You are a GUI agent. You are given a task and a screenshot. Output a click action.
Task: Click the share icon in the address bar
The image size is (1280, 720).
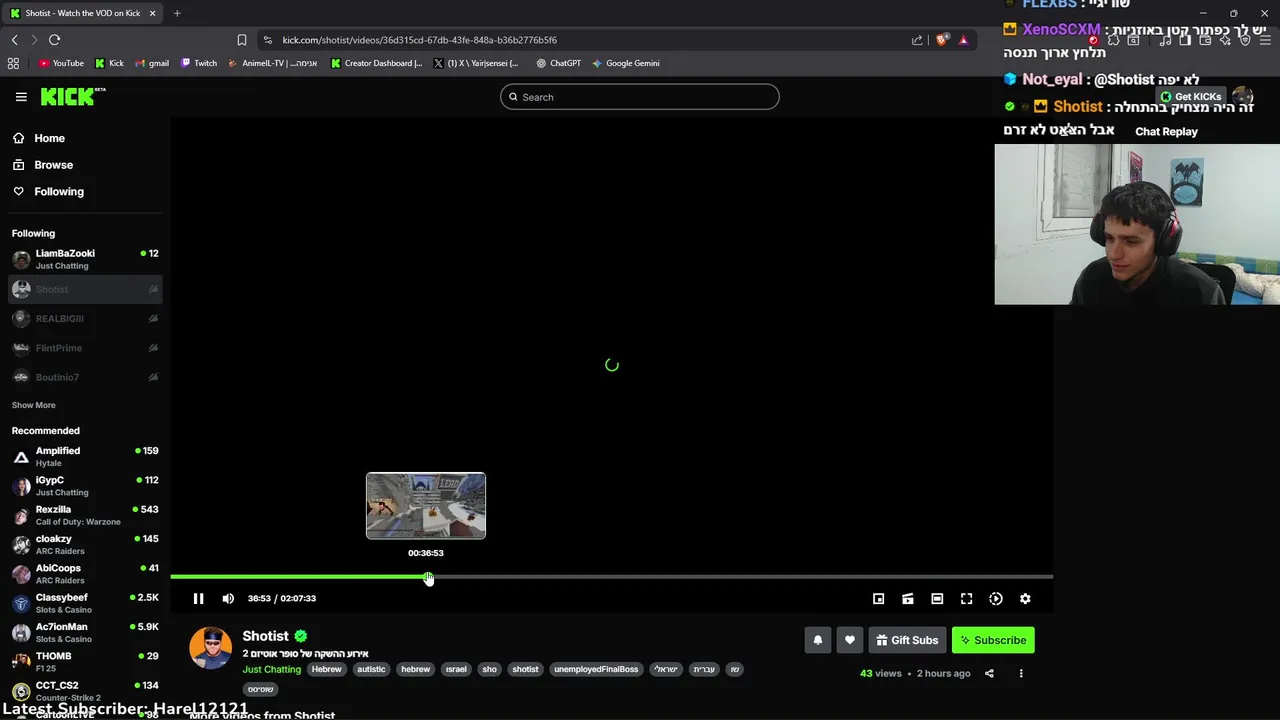(x=917, y=40)
